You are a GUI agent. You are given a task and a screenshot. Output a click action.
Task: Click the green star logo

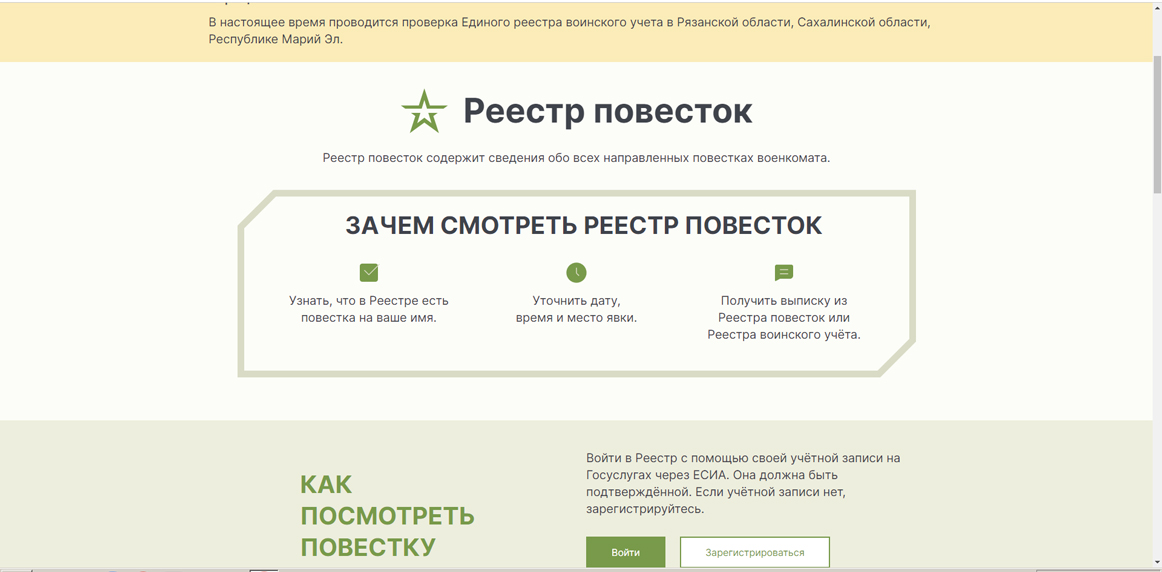[424, 111]
